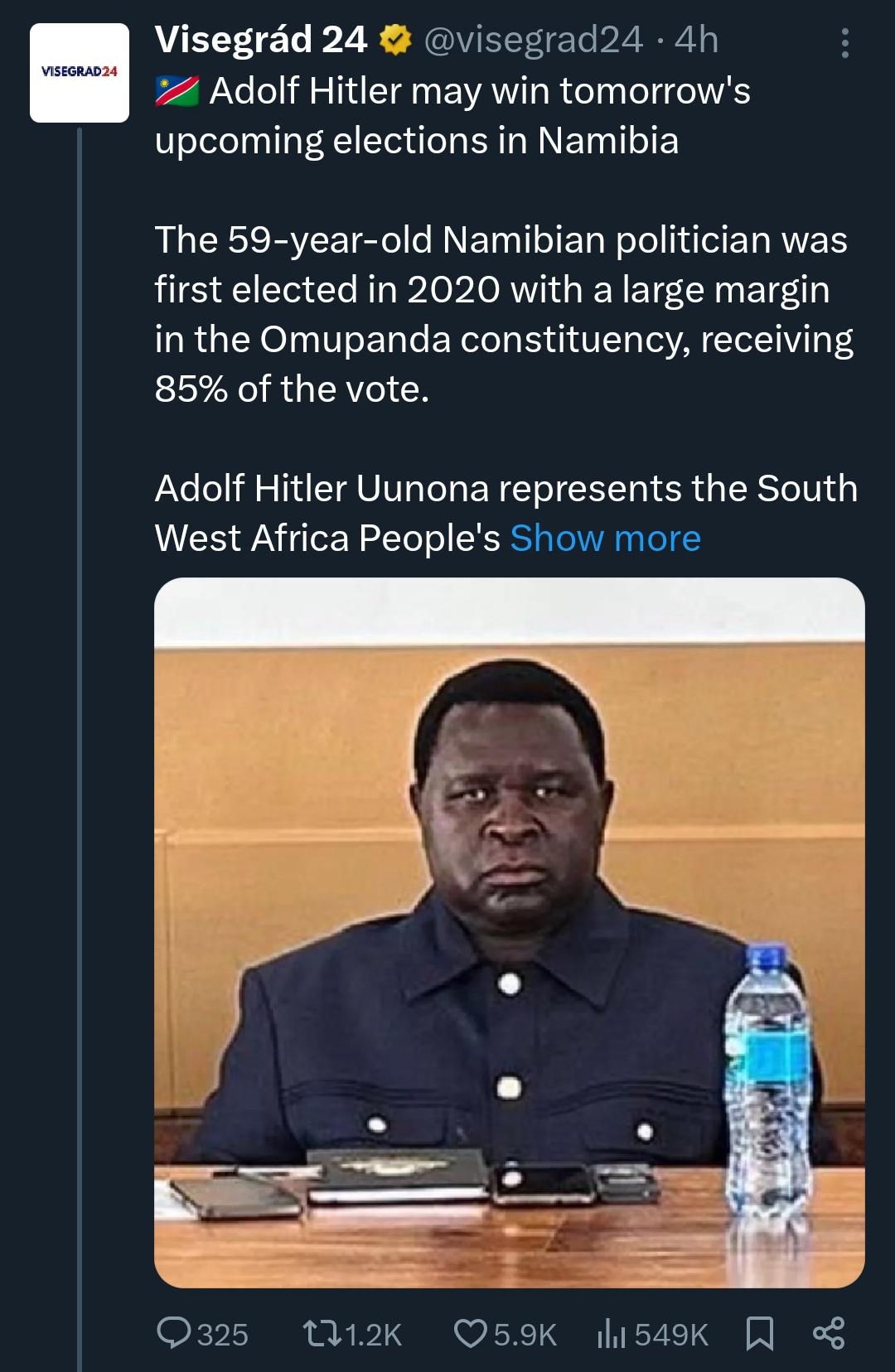Click the reply speech bubble icon

coord(173,1333)
